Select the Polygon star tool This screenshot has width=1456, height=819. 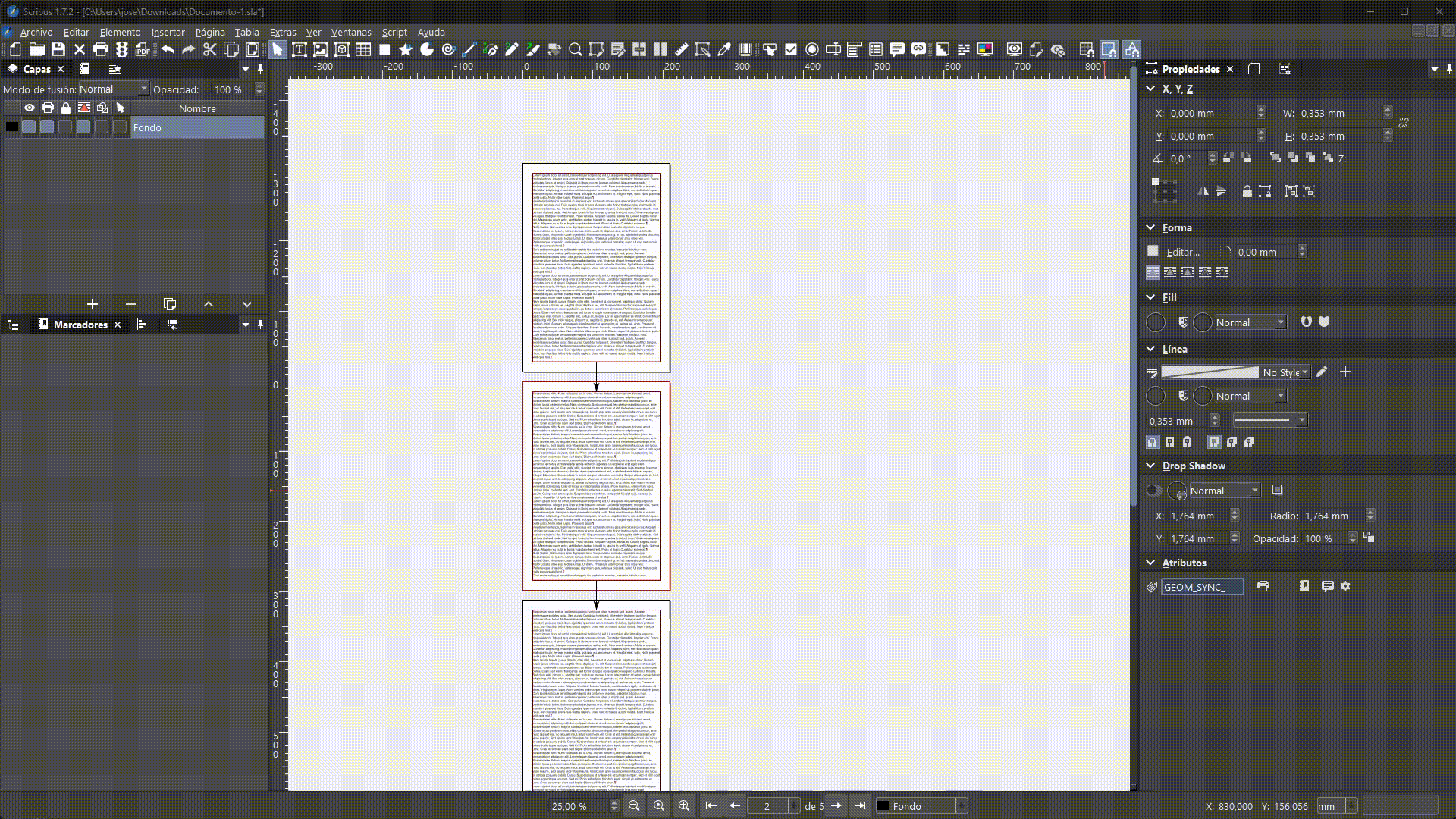pyautogui.click(x=406, y=50)
